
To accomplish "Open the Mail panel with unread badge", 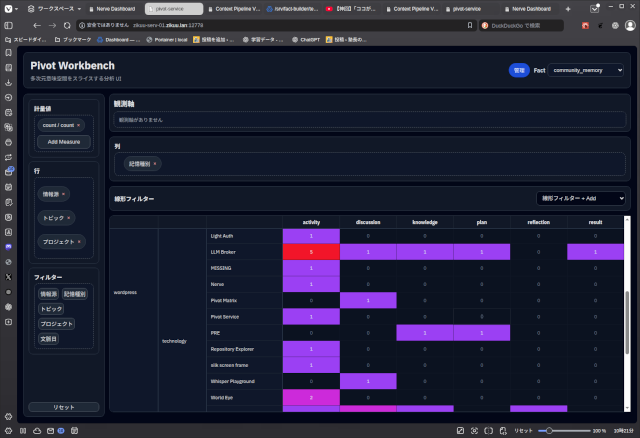I will click(8, 172).
